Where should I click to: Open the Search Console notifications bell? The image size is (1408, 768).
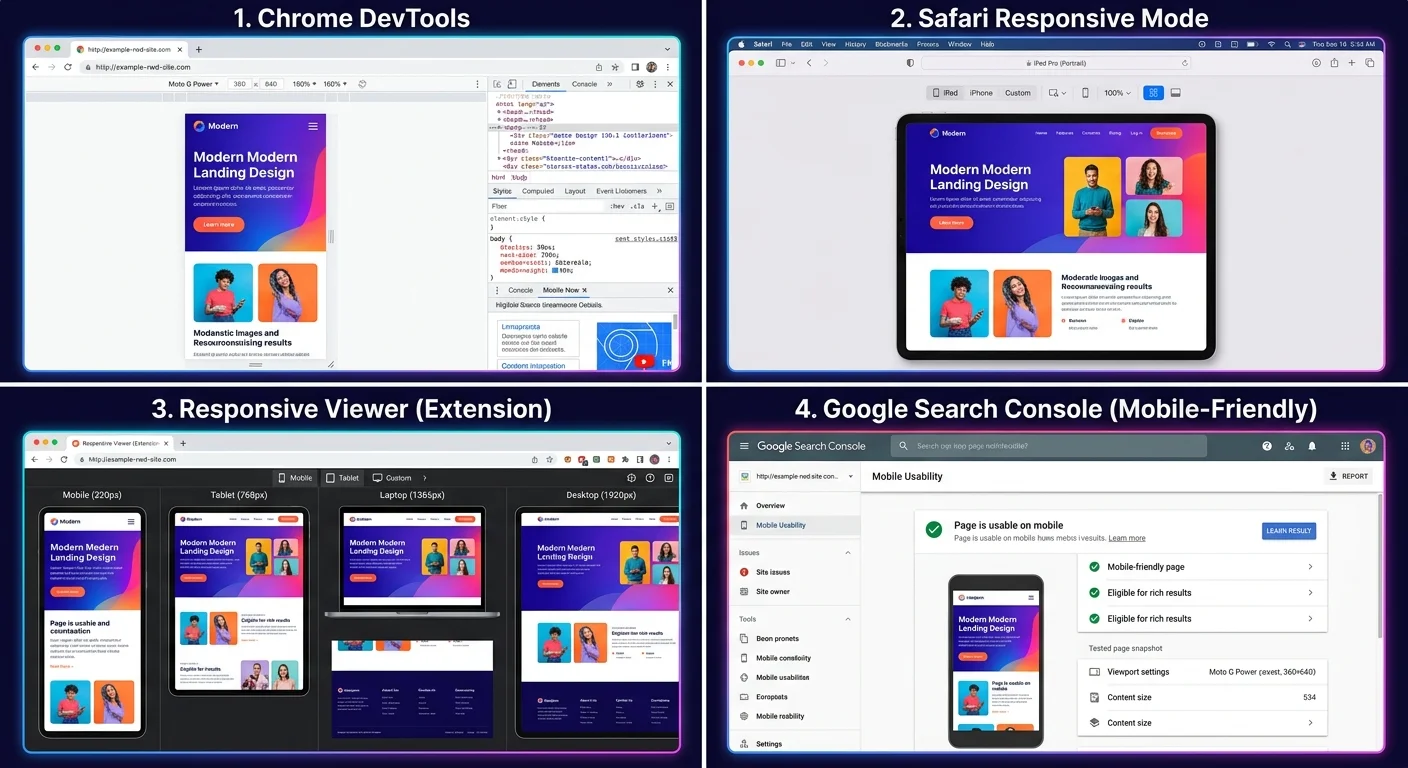pos(1312,446)
